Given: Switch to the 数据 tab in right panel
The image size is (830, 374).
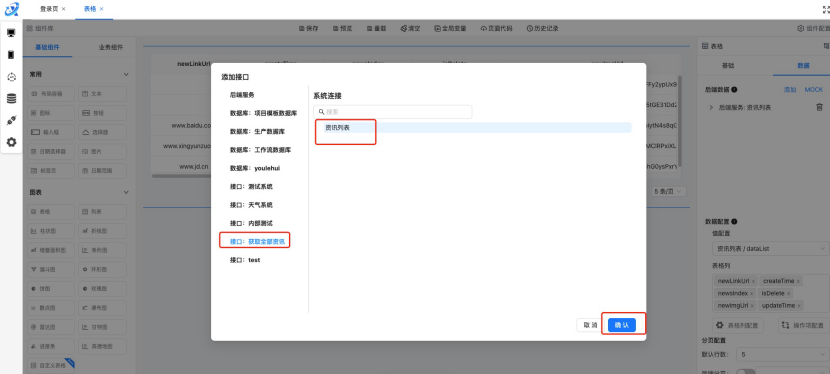Looking at the screenshot, I should (x=803, y=66).
